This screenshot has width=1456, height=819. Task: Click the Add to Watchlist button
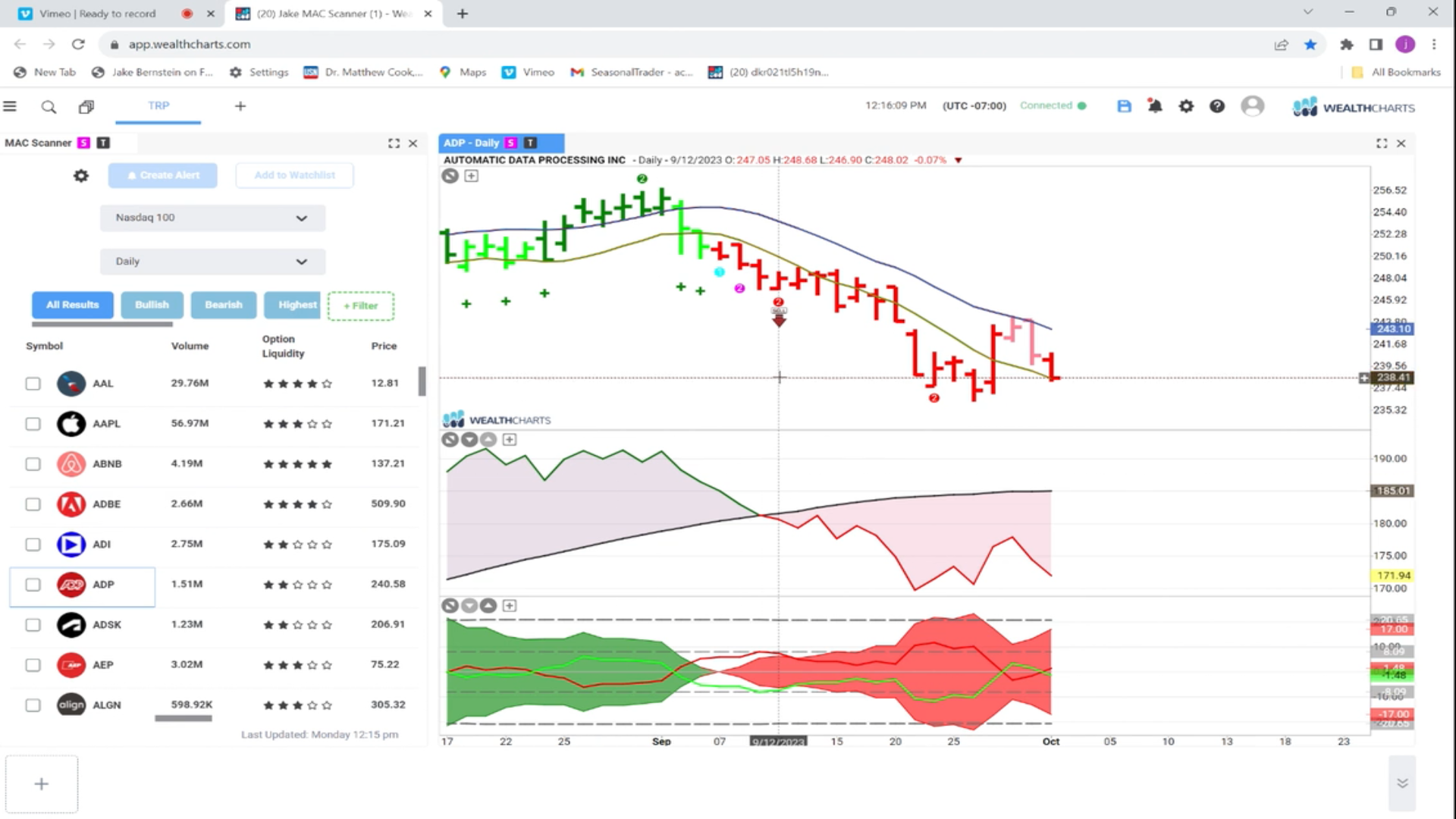(x=295, y=175)
